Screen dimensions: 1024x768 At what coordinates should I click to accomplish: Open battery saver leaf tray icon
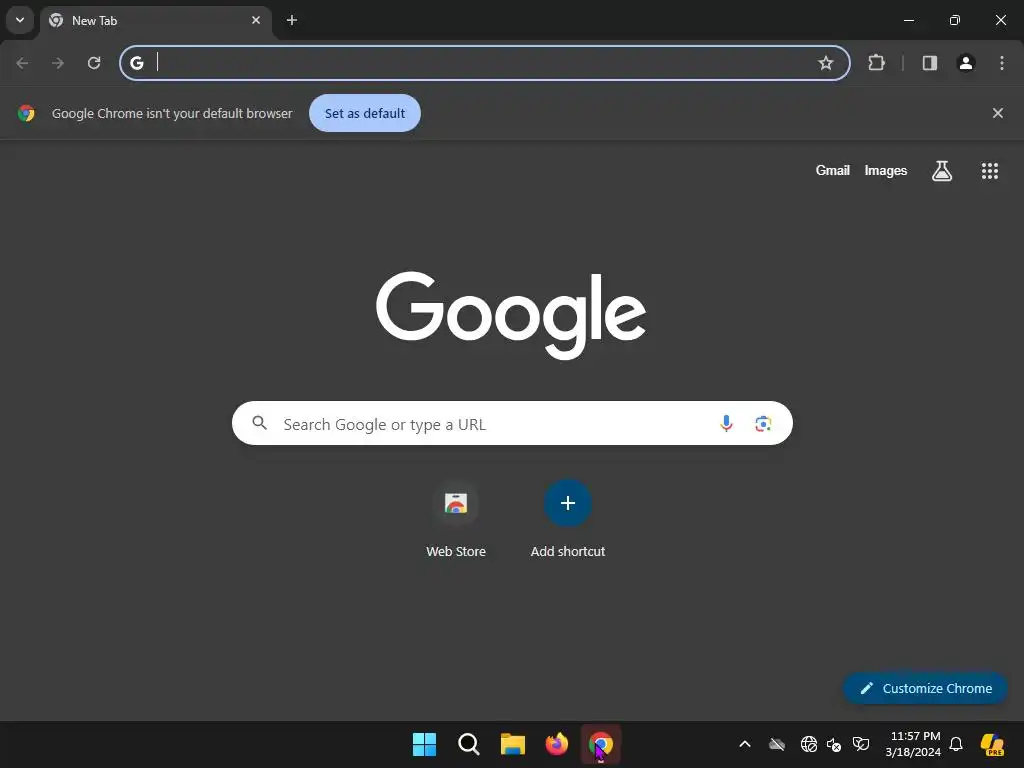click(x=861, y=744)
